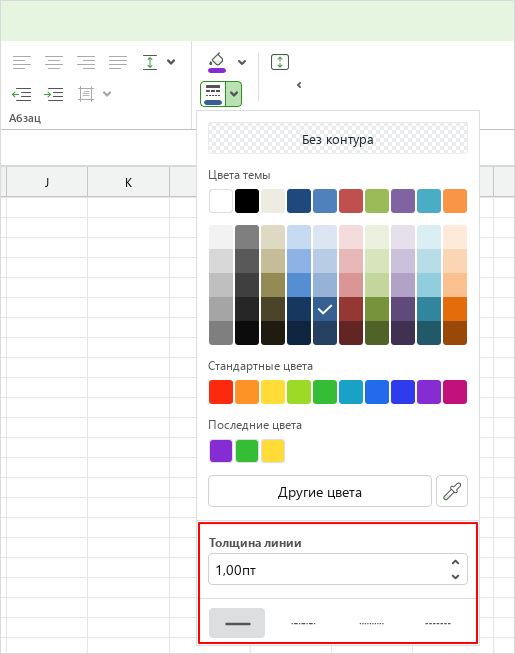Pick a color with the eyedropper
Viewport: 515px width, 654px height.
point(452,491)
